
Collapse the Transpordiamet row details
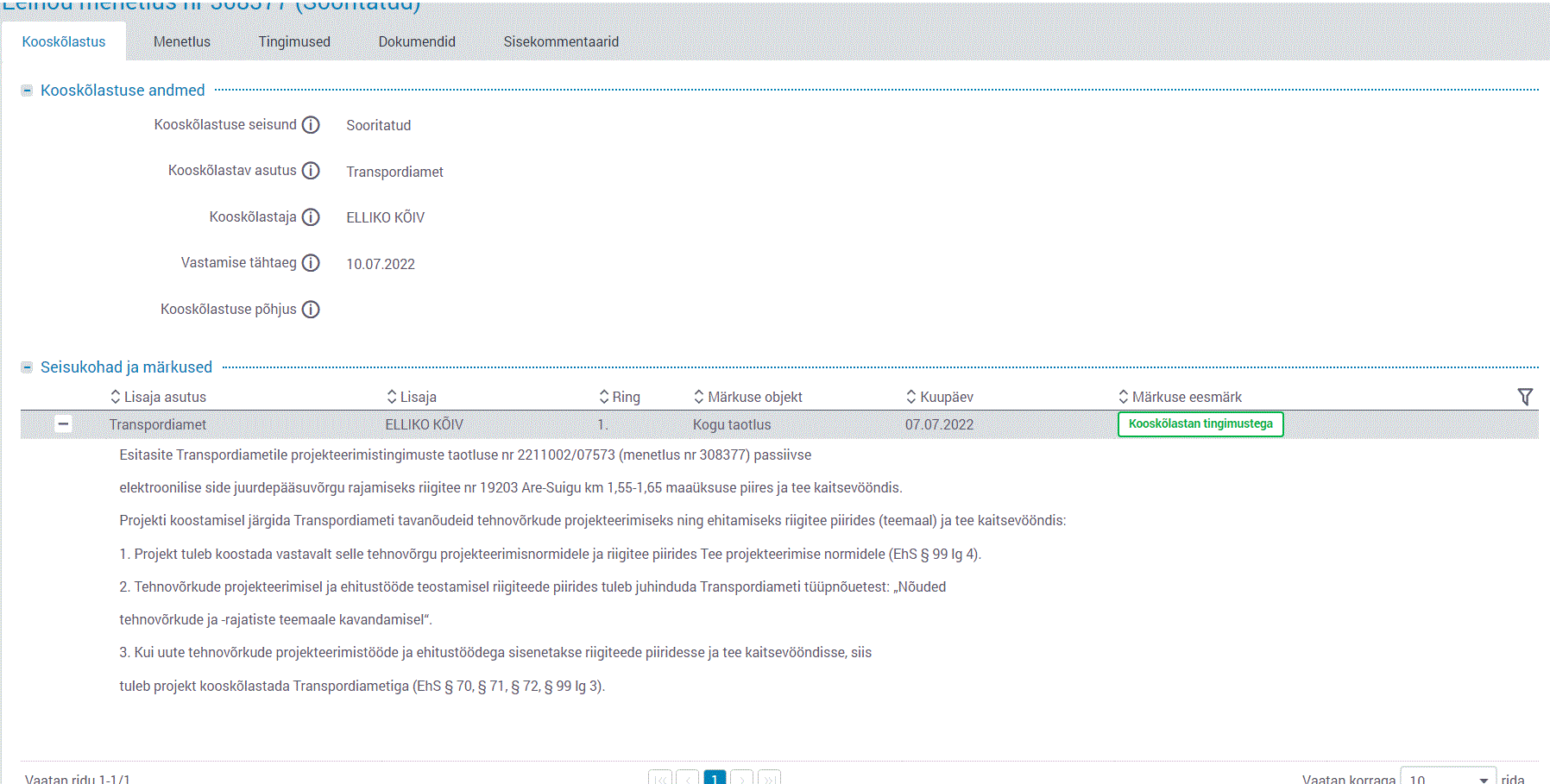click(63, 424)
